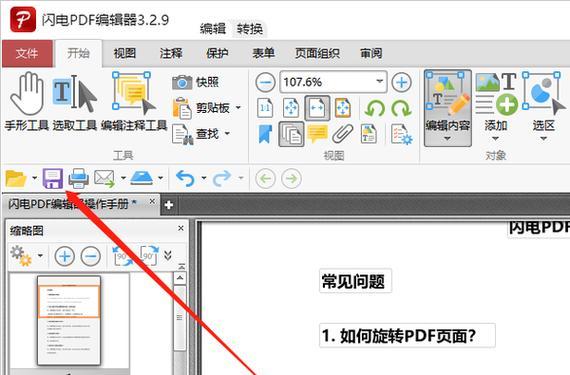The height and width of the screenshot is (375, 570).
Task: Click the fit page view icon
Action: click(291, 108)
